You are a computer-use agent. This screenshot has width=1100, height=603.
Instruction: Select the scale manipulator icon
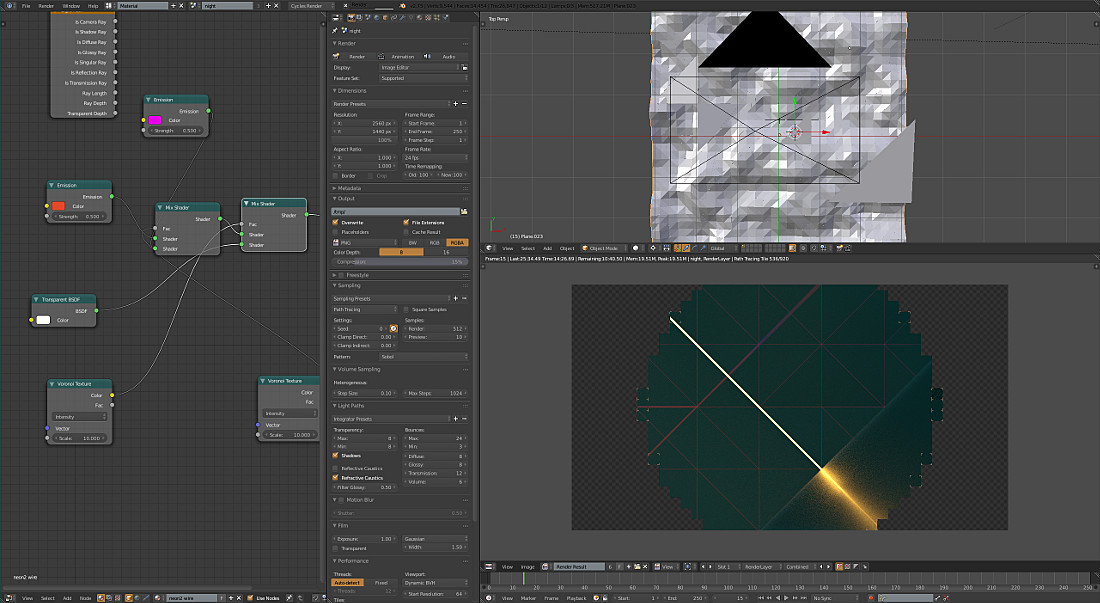(x=703, y=248)
